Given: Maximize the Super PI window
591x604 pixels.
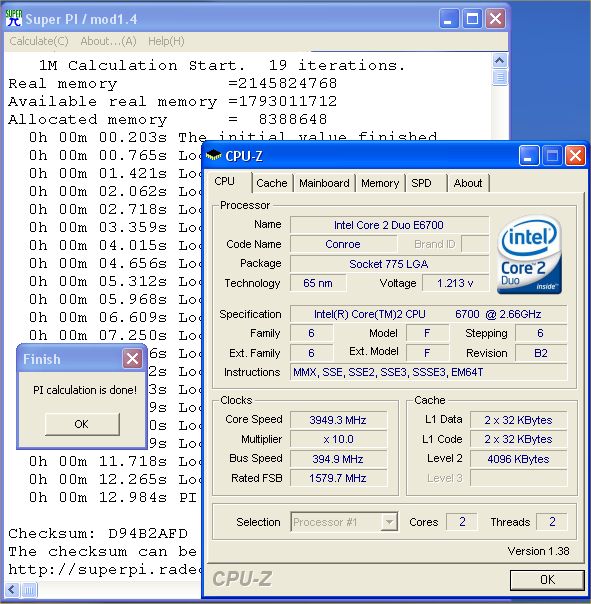Looking at the screenshot, I should point(472,18).
